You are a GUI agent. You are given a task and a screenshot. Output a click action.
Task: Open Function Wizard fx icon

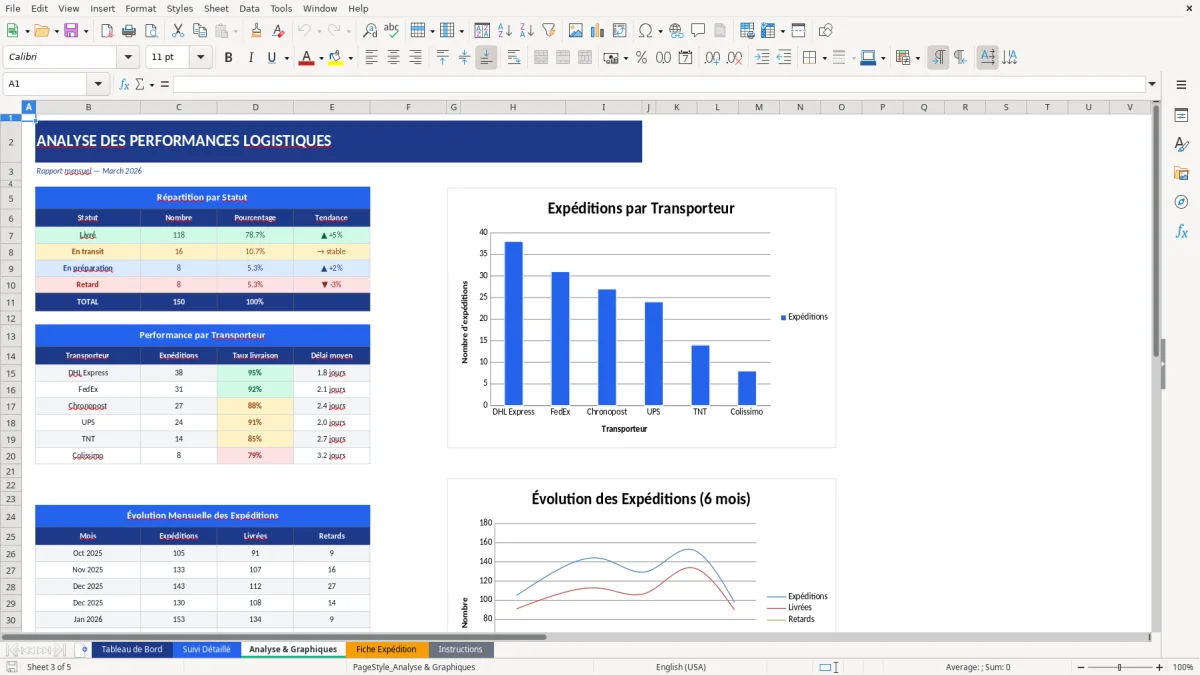coord(124,84)
